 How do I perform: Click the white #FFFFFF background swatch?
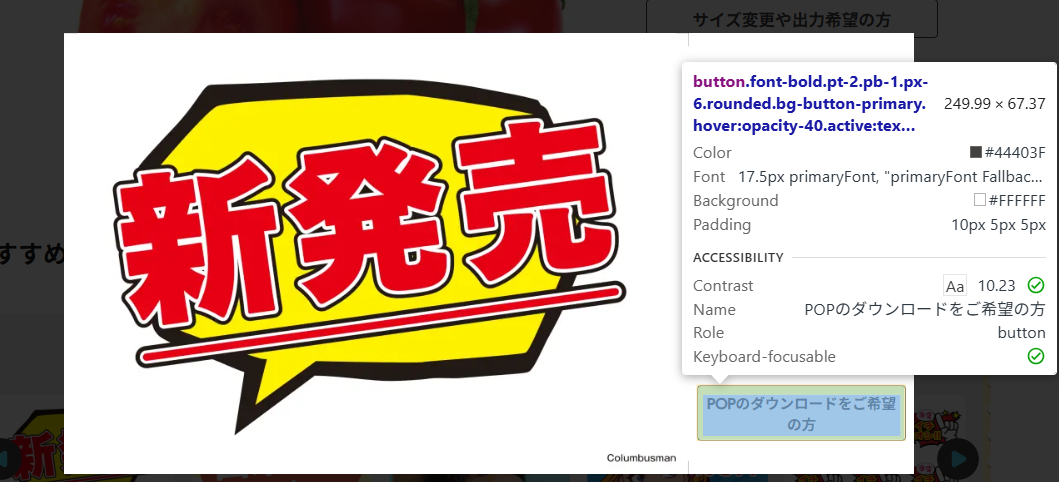pyautogui.click(x=980, y=200)
